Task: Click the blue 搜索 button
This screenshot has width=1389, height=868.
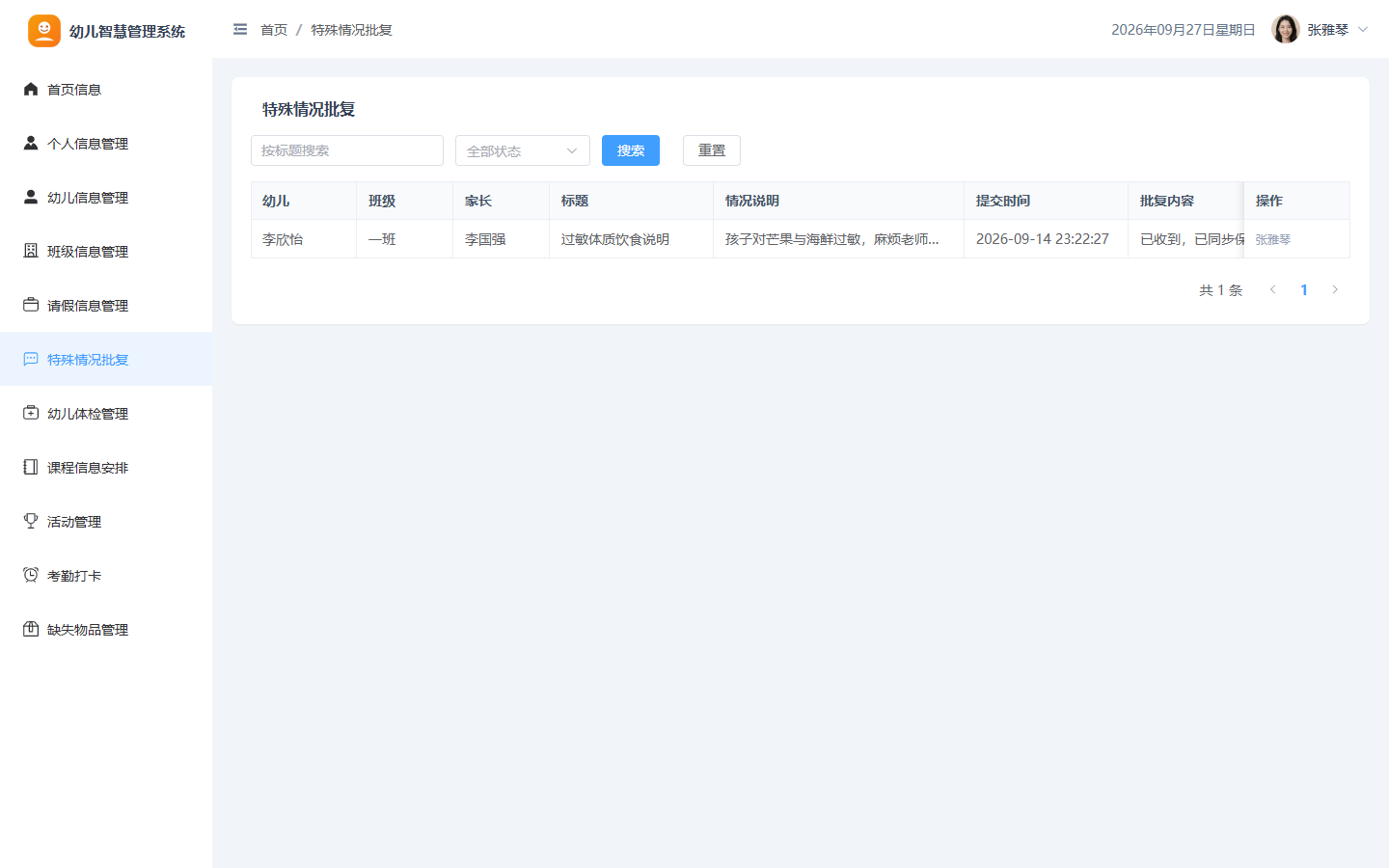Action: point(631,150)
